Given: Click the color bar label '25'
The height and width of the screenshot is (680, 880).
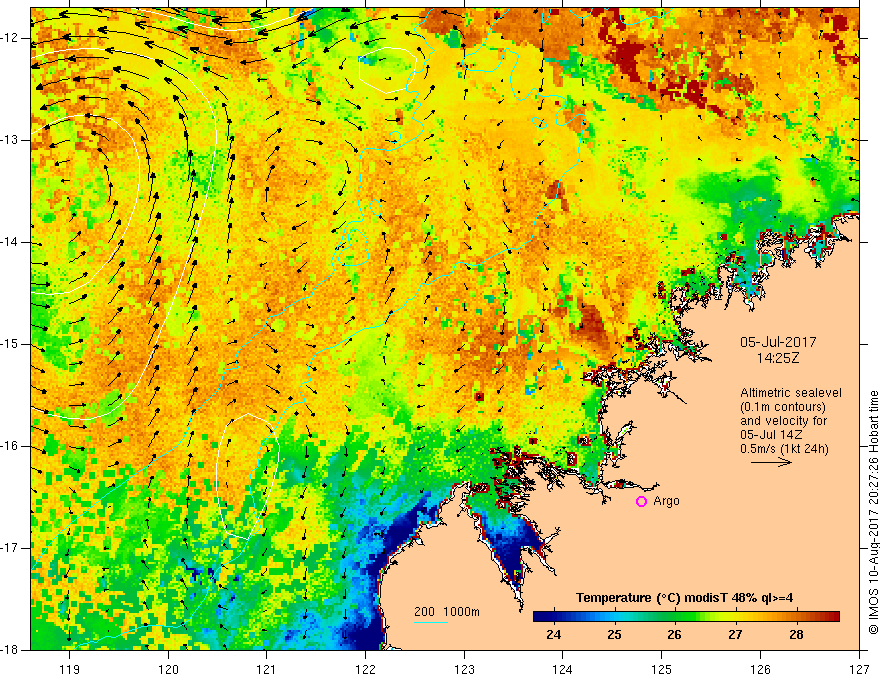Looking at the screenshot, I should (x=615, y=635).
